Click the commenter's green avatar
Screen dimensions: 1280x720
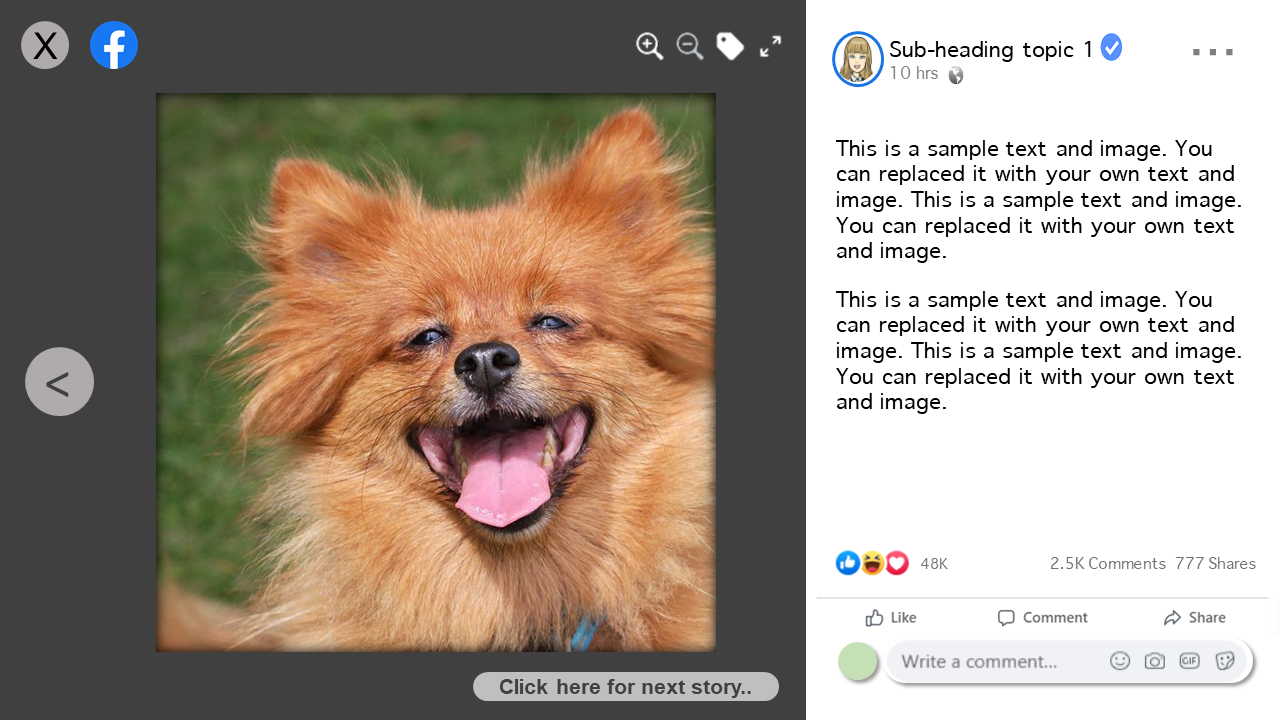click(858, 661)
